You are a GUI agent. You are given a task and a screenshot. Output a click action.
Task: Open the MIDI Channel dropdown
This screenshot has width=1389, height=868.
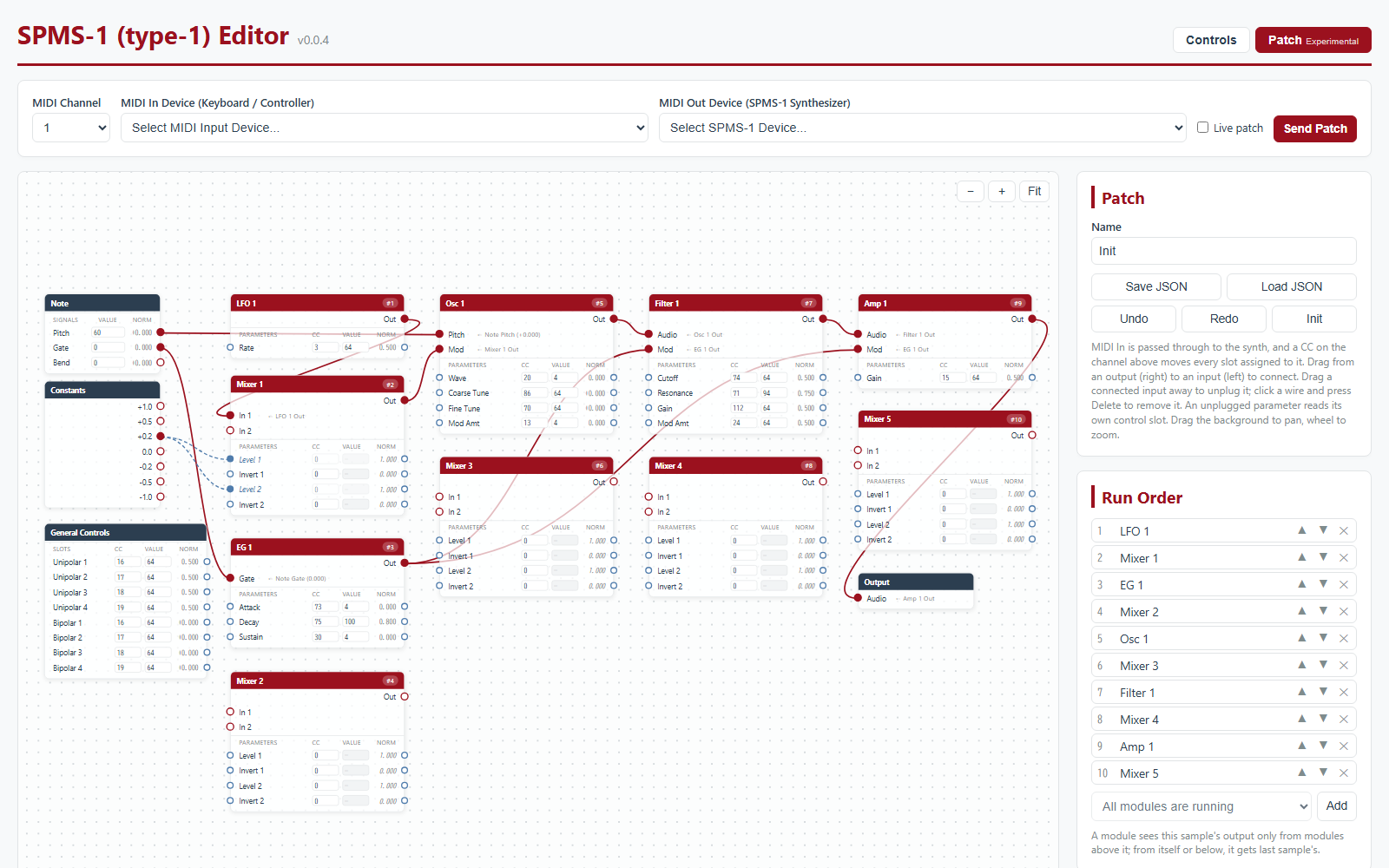71,128
